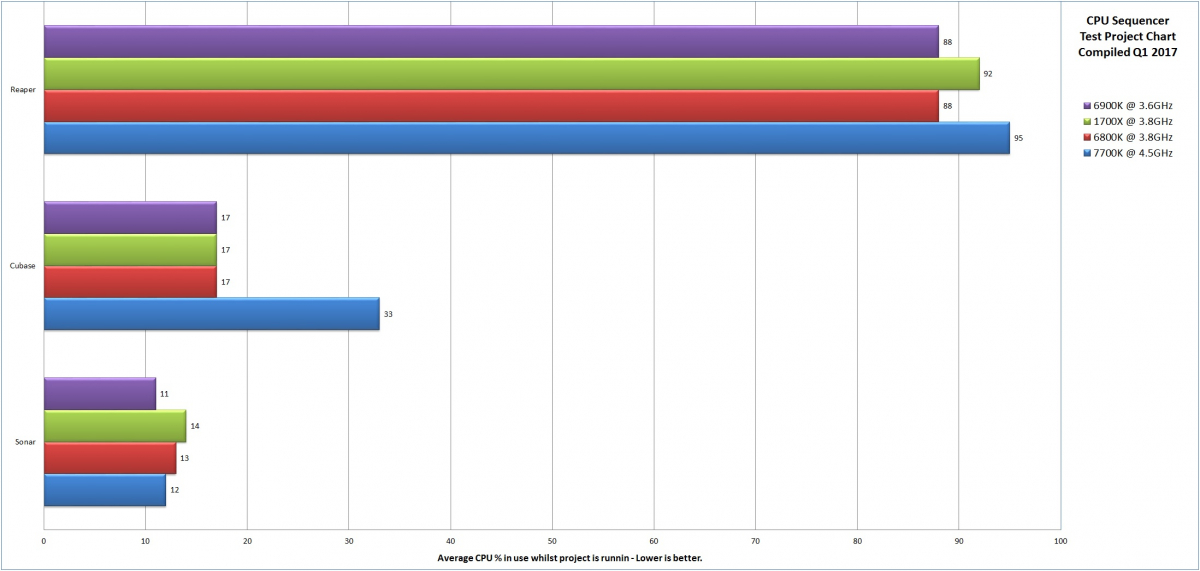Screen dimensions: 1200x571
Task: Click the purple 6900K legend color swatch
Action: (x=1086, y=105)
